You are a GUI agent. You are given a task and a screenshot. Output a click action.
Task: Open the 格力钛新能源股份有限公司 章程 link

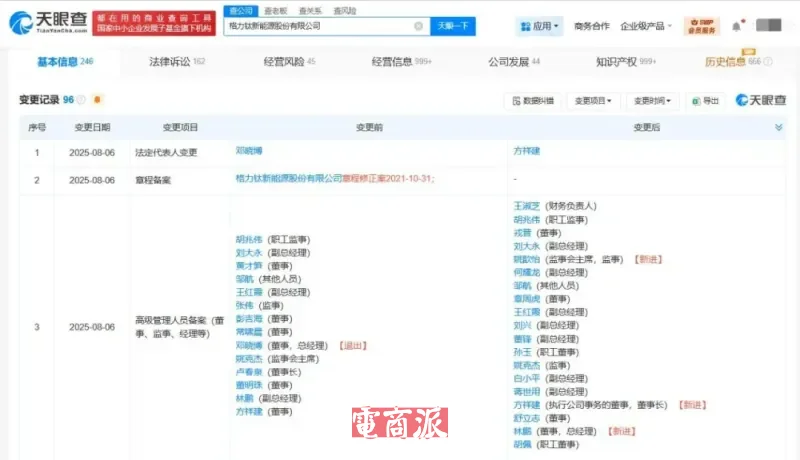[x=335, y=178]
